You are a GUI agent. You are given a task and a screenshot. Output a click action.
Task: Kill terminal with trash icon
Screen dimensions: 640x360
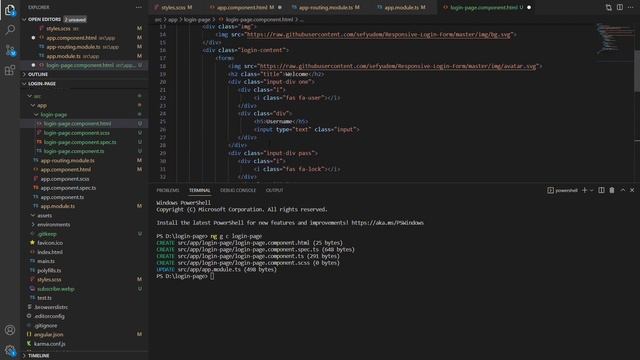coord(612,190)
